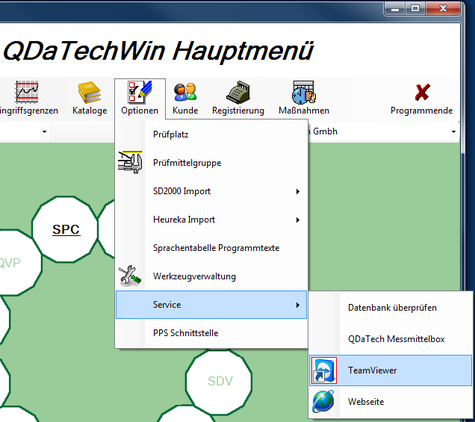The image size is (475, 422).
Task: Click the Maßnahmen label
Action: (x=304, y=110)
